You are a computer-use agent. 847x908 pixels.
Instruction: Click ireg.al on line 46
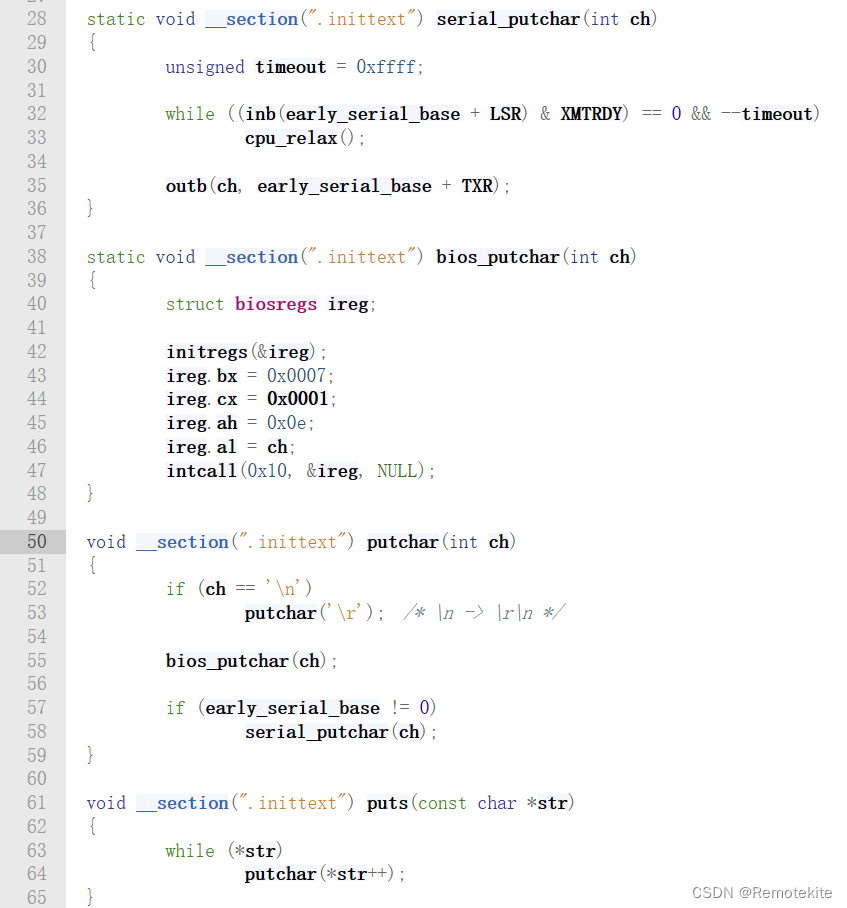(x=201, y=447)
